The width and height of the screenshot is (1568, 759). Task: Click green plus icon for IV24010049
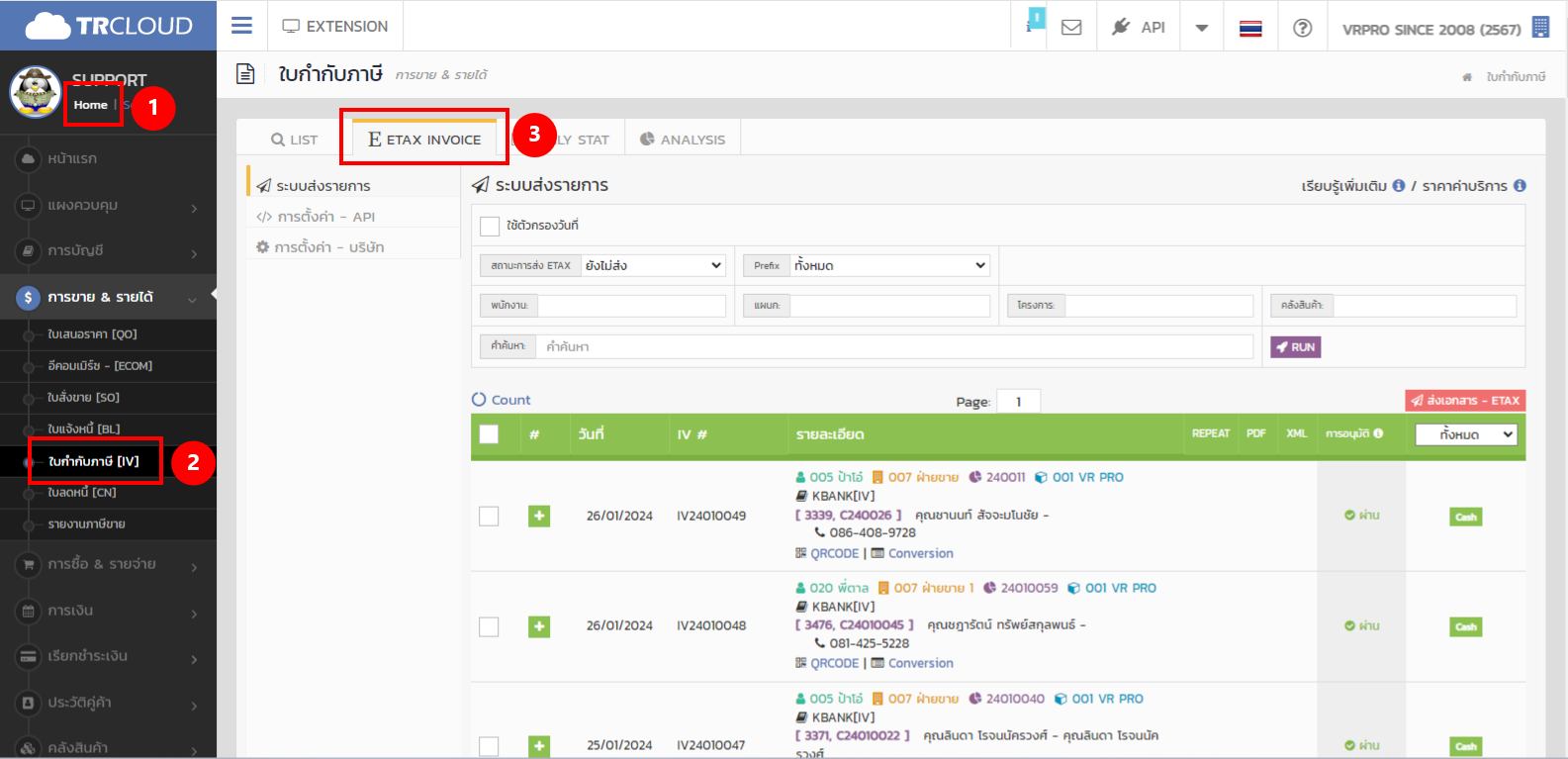539,516
